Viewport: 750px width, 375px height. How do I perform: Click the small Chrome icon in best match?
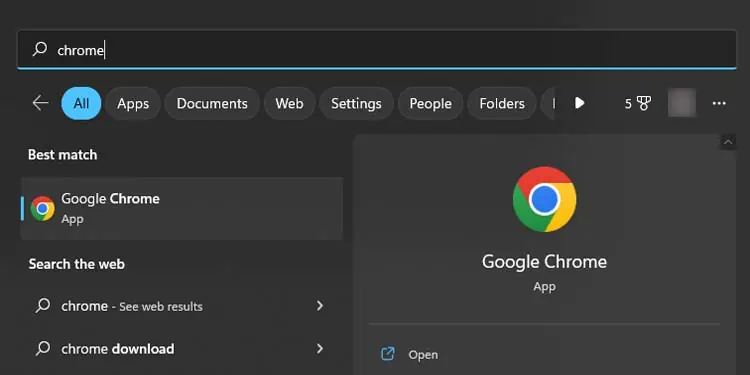43,209
